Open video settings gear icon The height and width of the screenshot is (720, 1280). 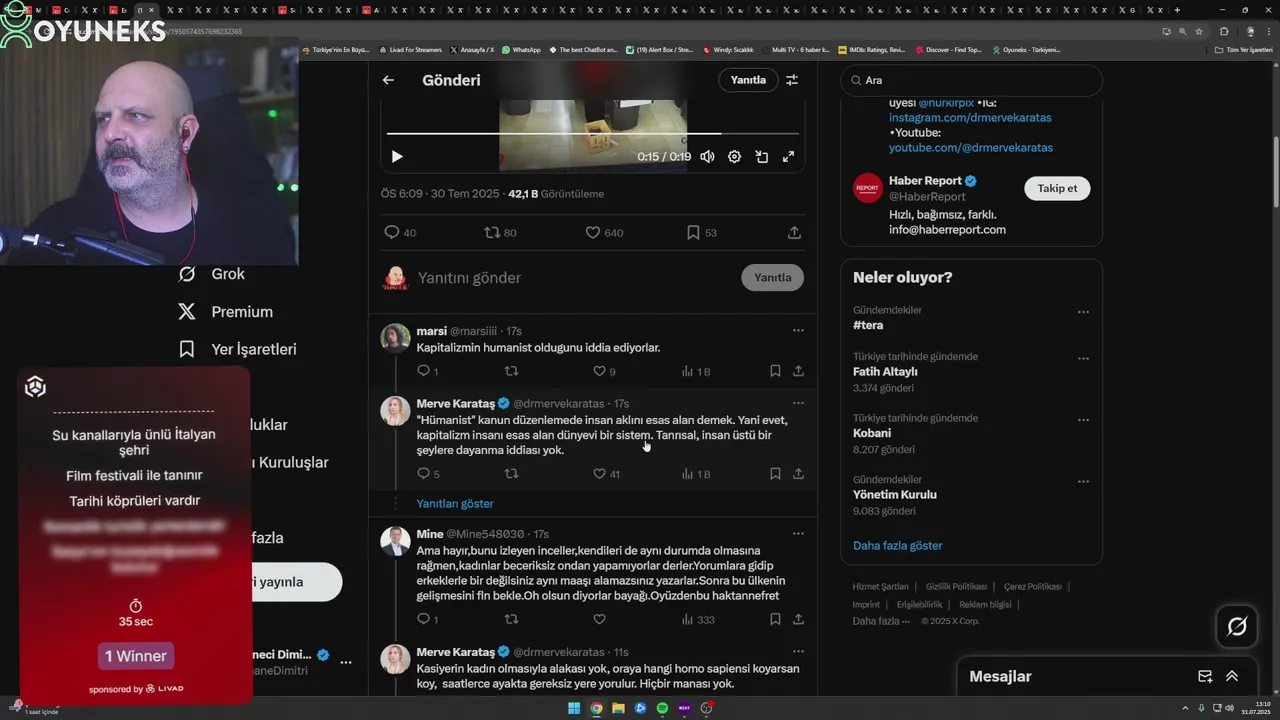pyautogui.click(x=734, y=157)
